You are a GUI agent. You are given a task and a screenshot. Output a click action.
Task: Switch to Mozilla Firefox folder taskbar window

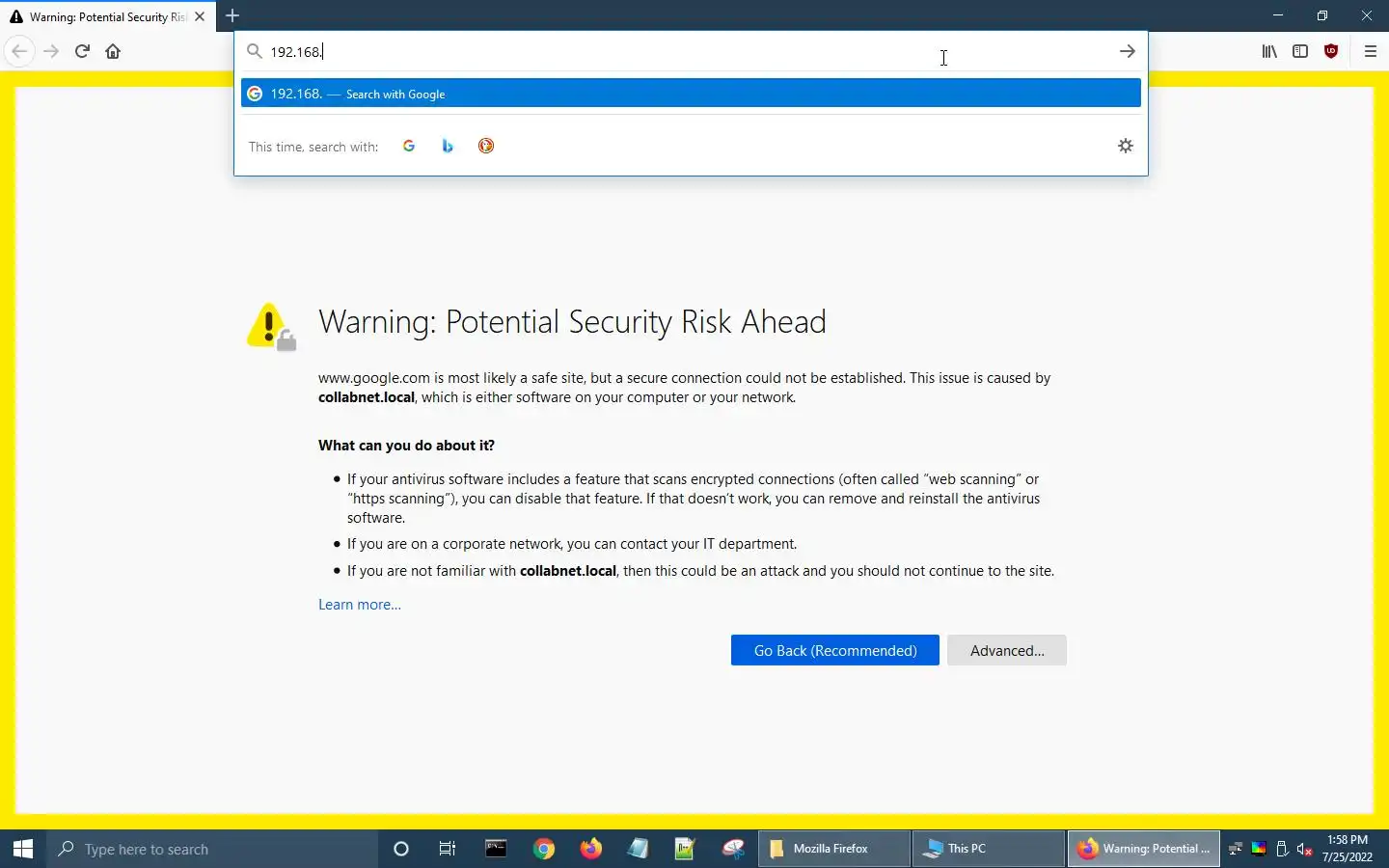834,849
